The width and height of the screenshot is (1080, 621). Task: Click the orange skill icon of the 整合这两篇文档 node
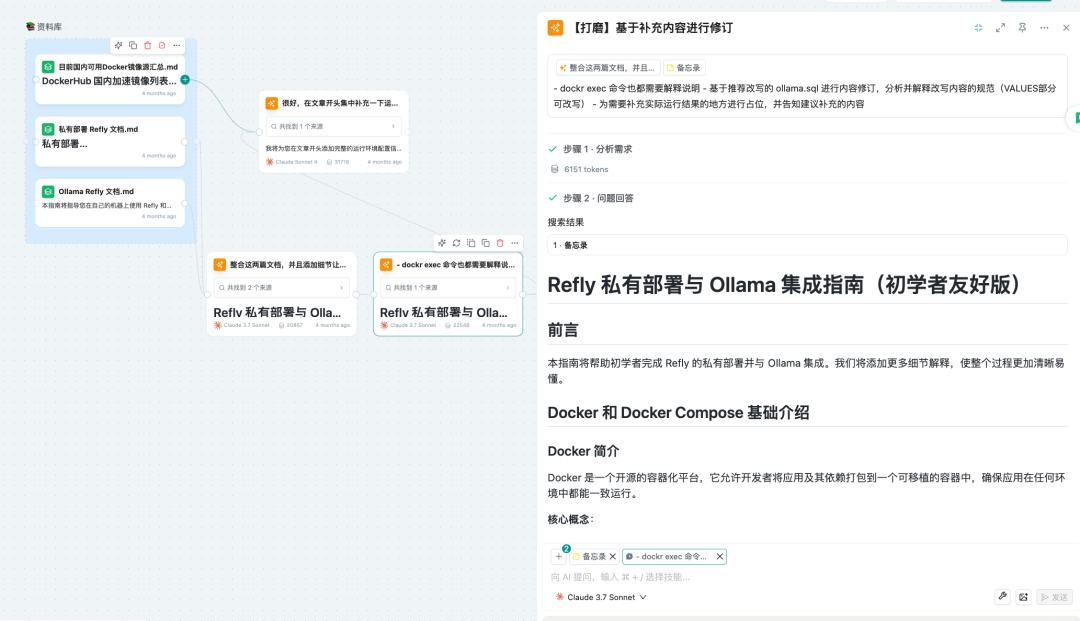tap(220, 264)
